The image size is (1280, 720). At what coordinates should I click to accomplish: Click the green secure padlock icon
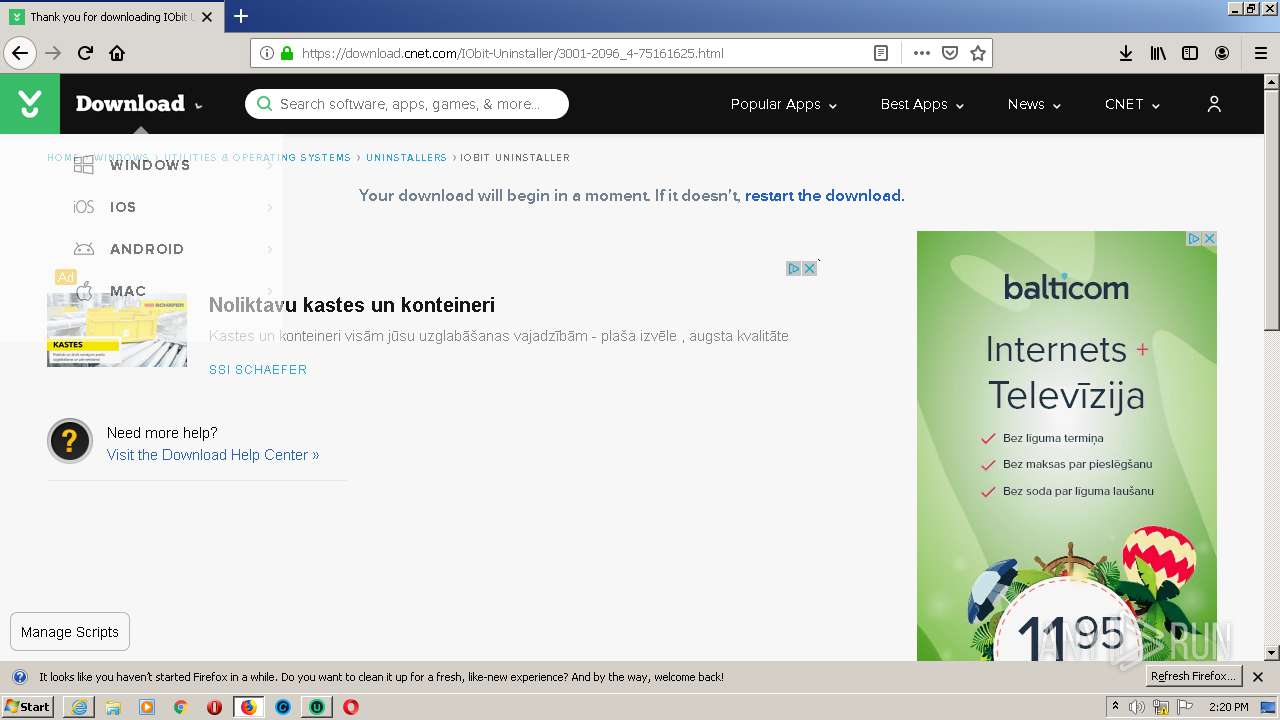pyautogui.click(x=287, y=53)
